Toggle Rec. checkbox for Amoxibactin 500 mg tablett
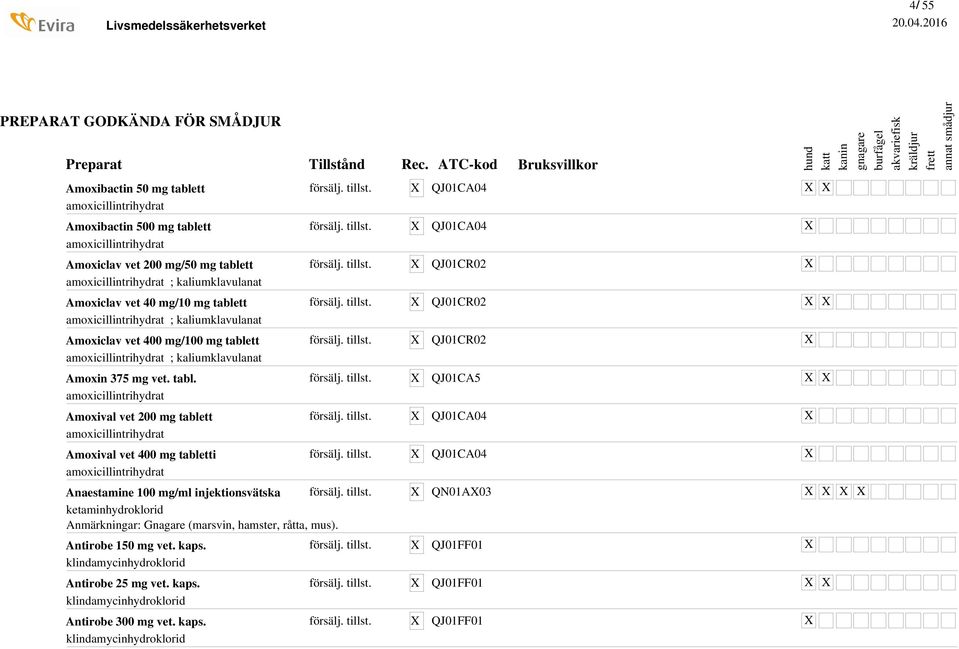 point(415,226)
